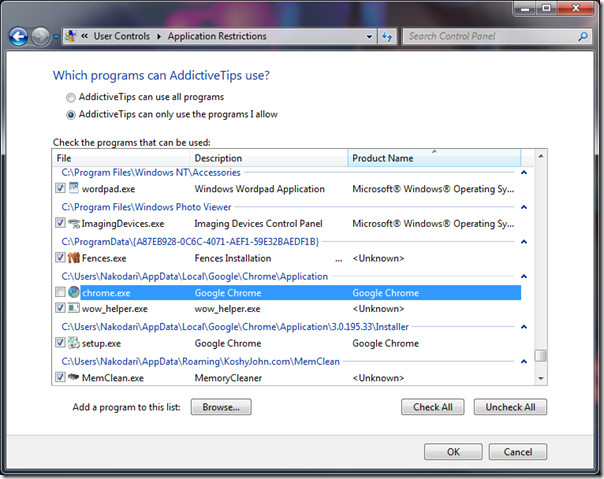Click the Forward navigation arrow

tap(40, 37)
